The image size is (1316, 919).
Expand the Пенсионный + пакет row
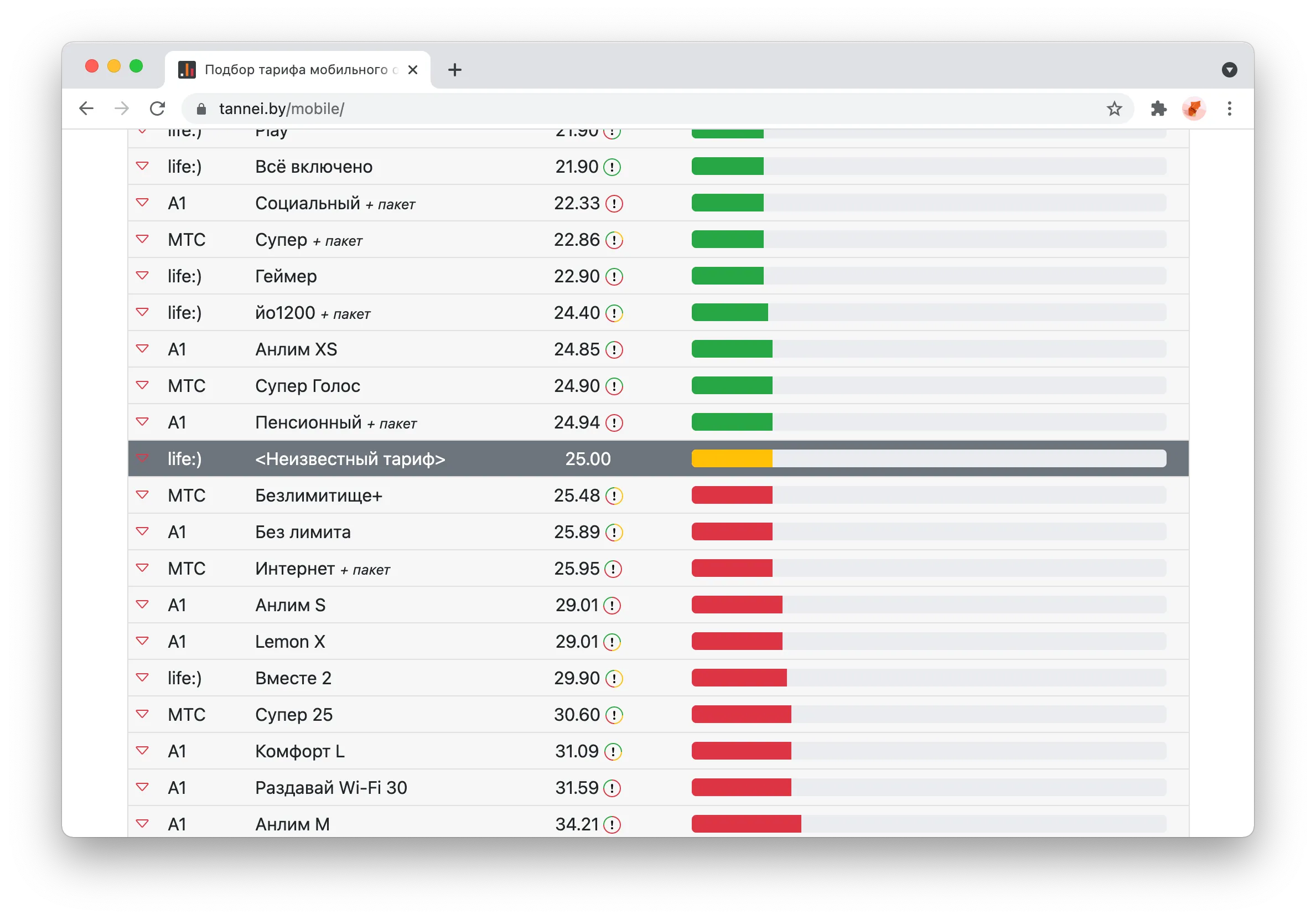[142, 422]
